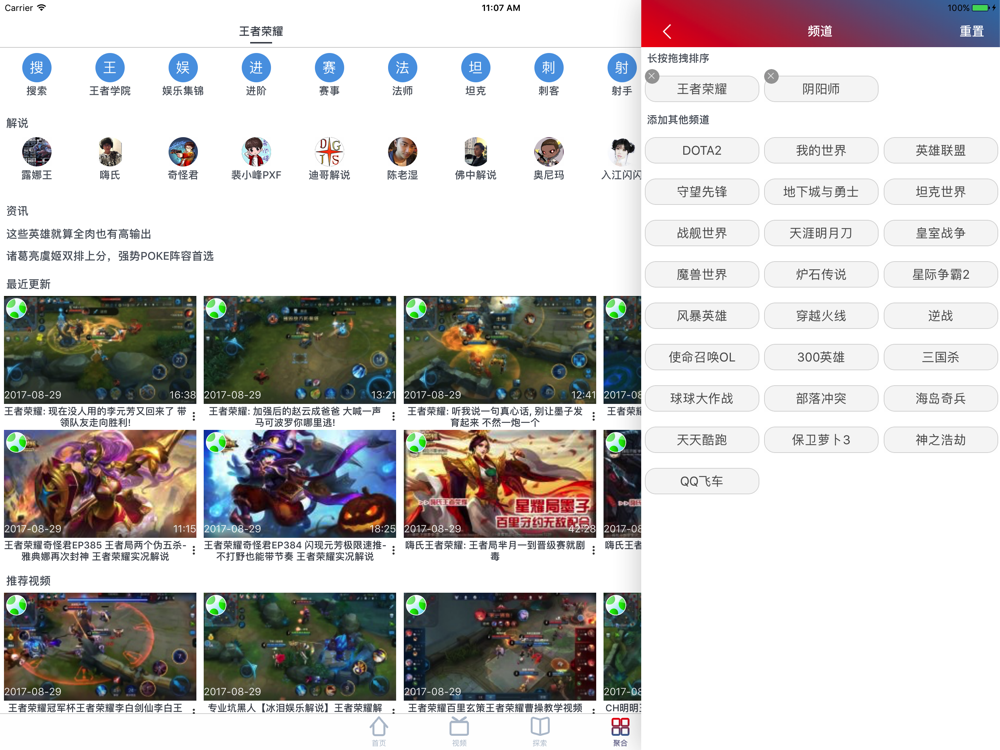Image resolution: width=1000 pixels, height=750 pixels.
Task: Select the 射手 category icon
Action: point(622,68)
